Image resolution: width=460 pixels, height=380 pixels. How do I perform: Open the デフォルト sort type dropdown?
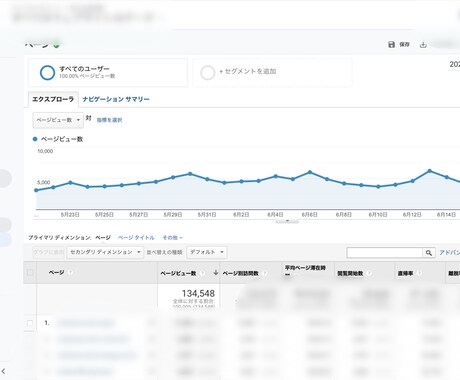pyautogui.click(x=207, y=252)
